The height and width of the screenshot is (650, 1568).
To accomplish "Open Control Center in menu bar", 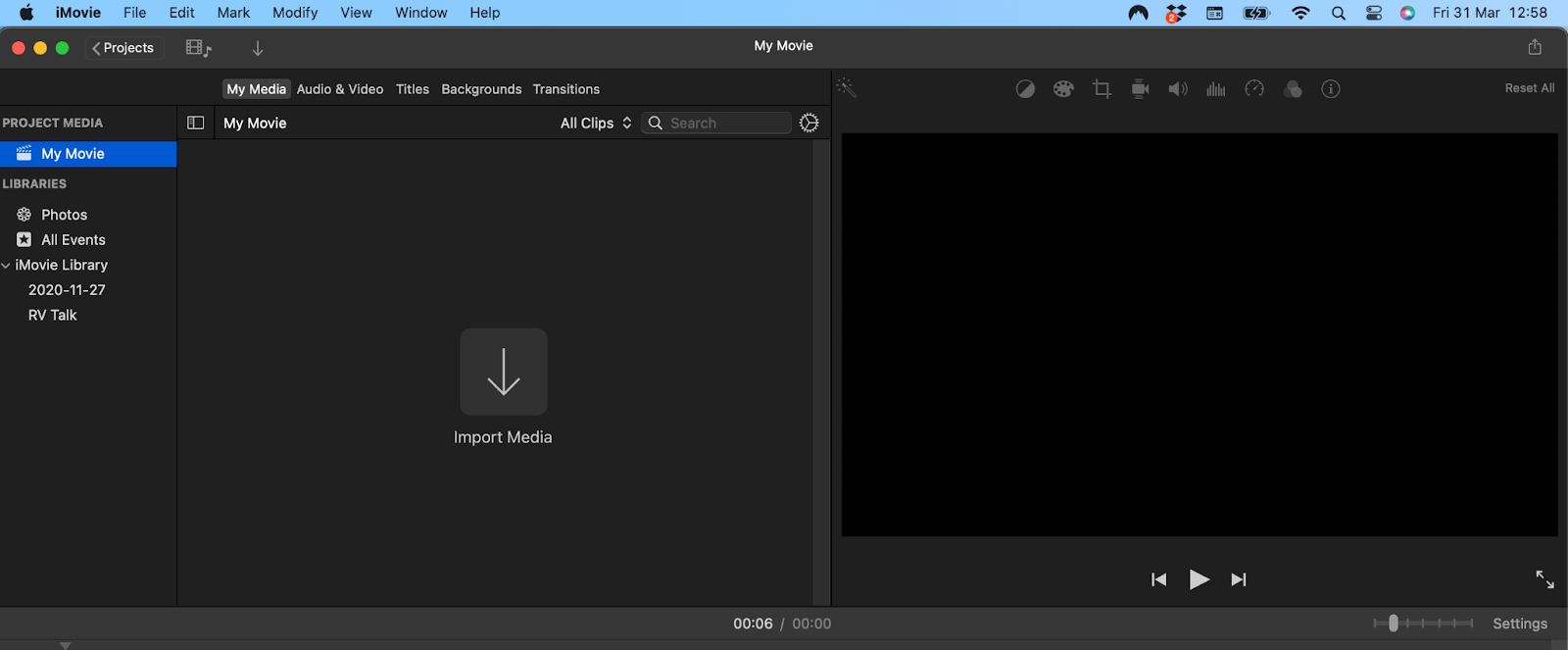I will pos(1374,13).
